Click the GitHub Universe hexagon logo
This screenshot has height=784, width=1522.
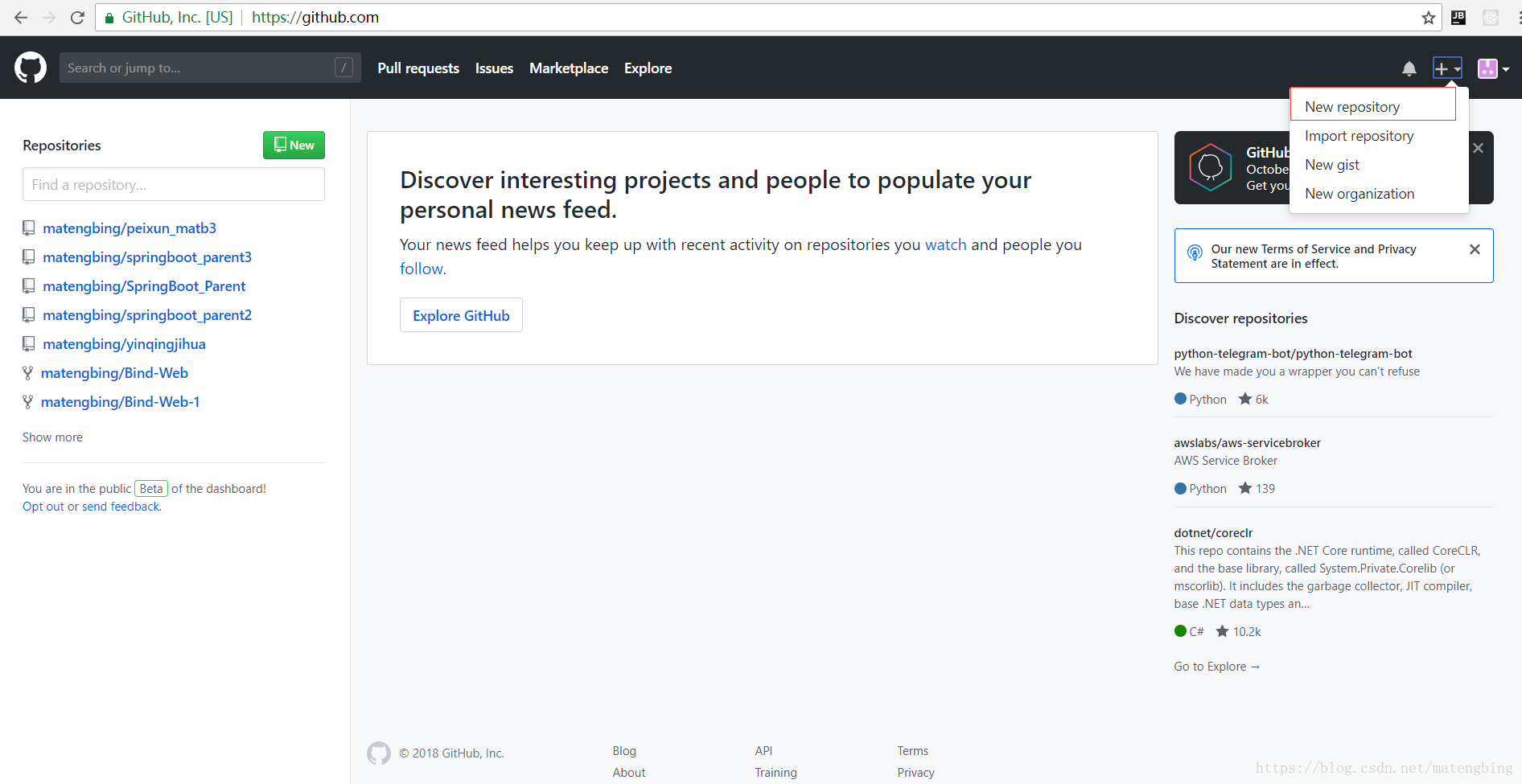tap(1211, 167)
